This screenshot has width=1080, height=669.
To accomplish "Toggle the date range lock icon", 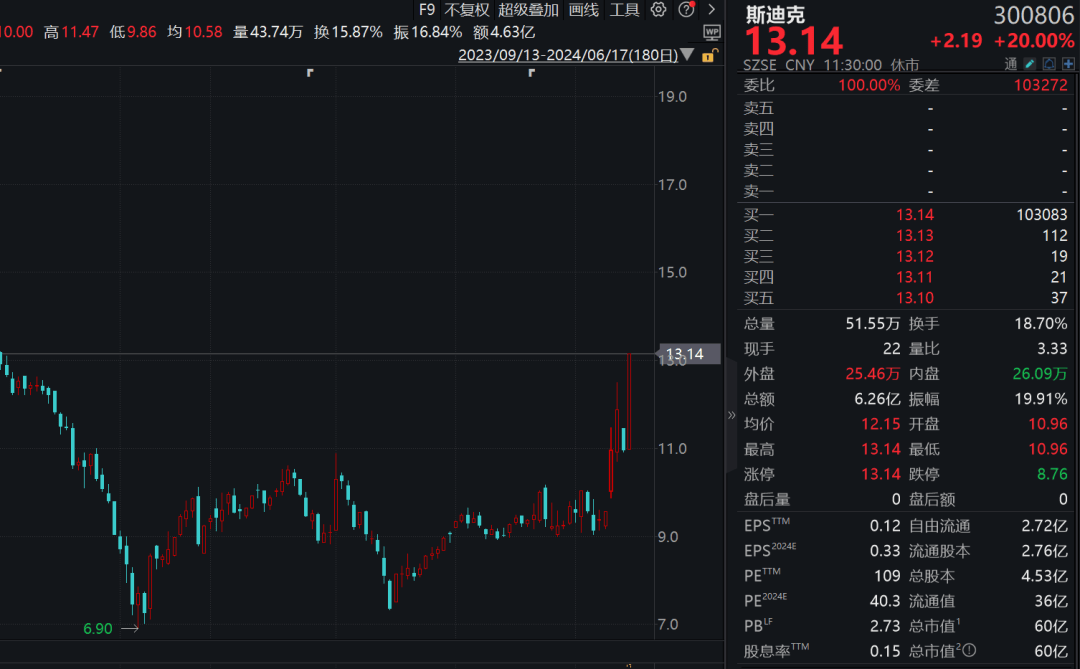I will coord(709,56).
